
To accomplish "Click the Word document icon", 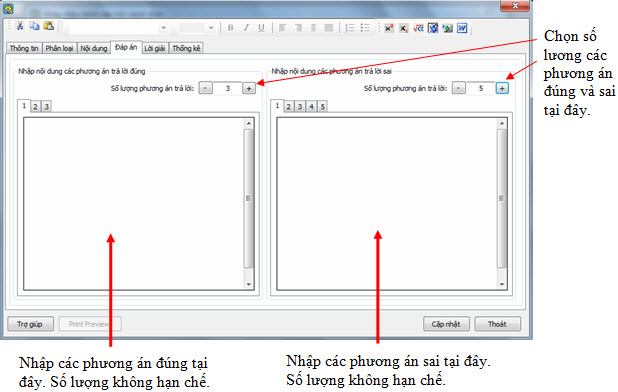I will coord(462,28).
